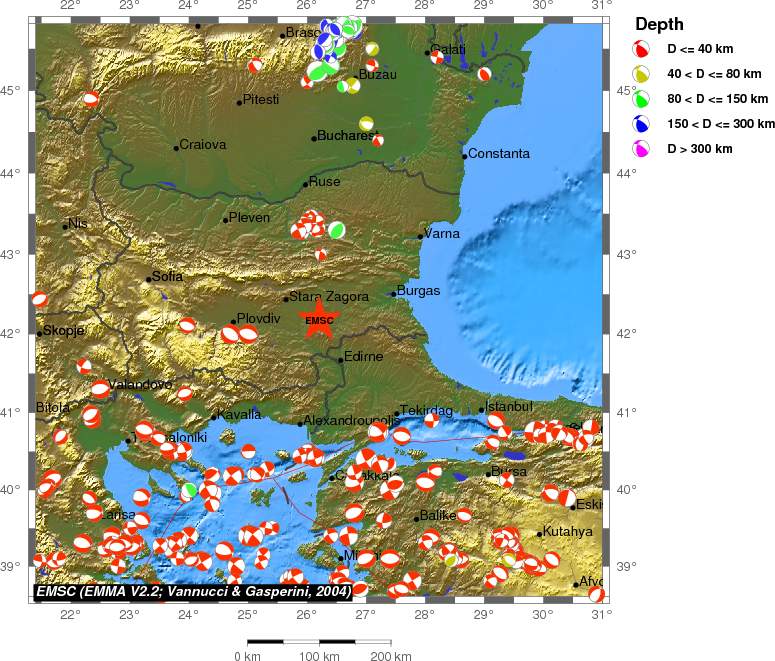Viewport: 775px width, 661px height.
Task: Click the Skopje city label
Action: pos(63,330)
